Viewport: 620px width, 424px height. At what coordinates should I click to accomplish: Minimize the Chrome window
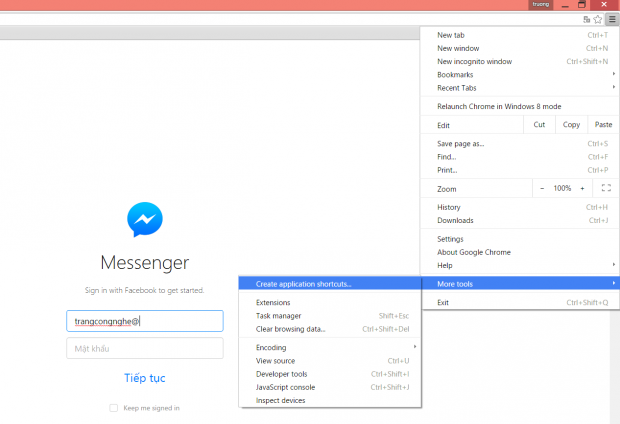pos(565,5)
